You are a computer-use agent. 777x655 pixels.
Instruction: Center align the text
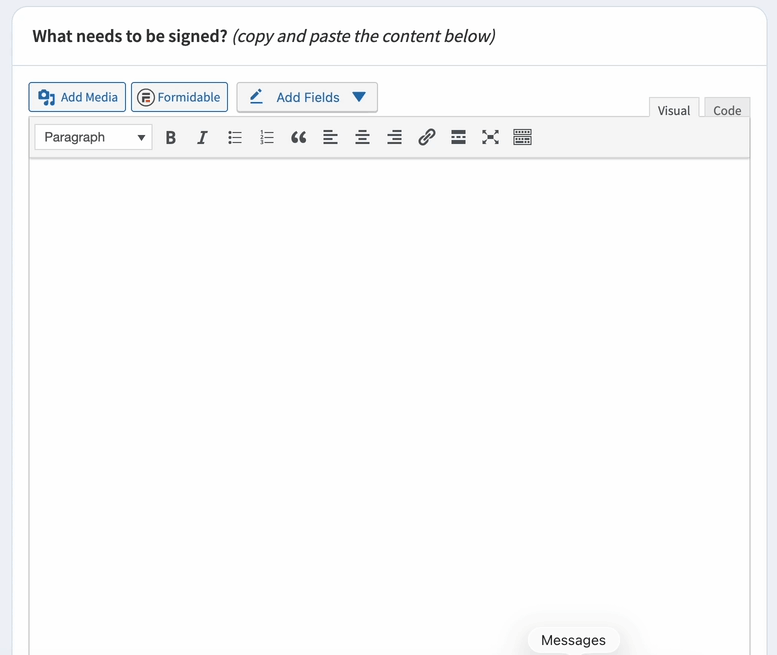pos(362,137)
